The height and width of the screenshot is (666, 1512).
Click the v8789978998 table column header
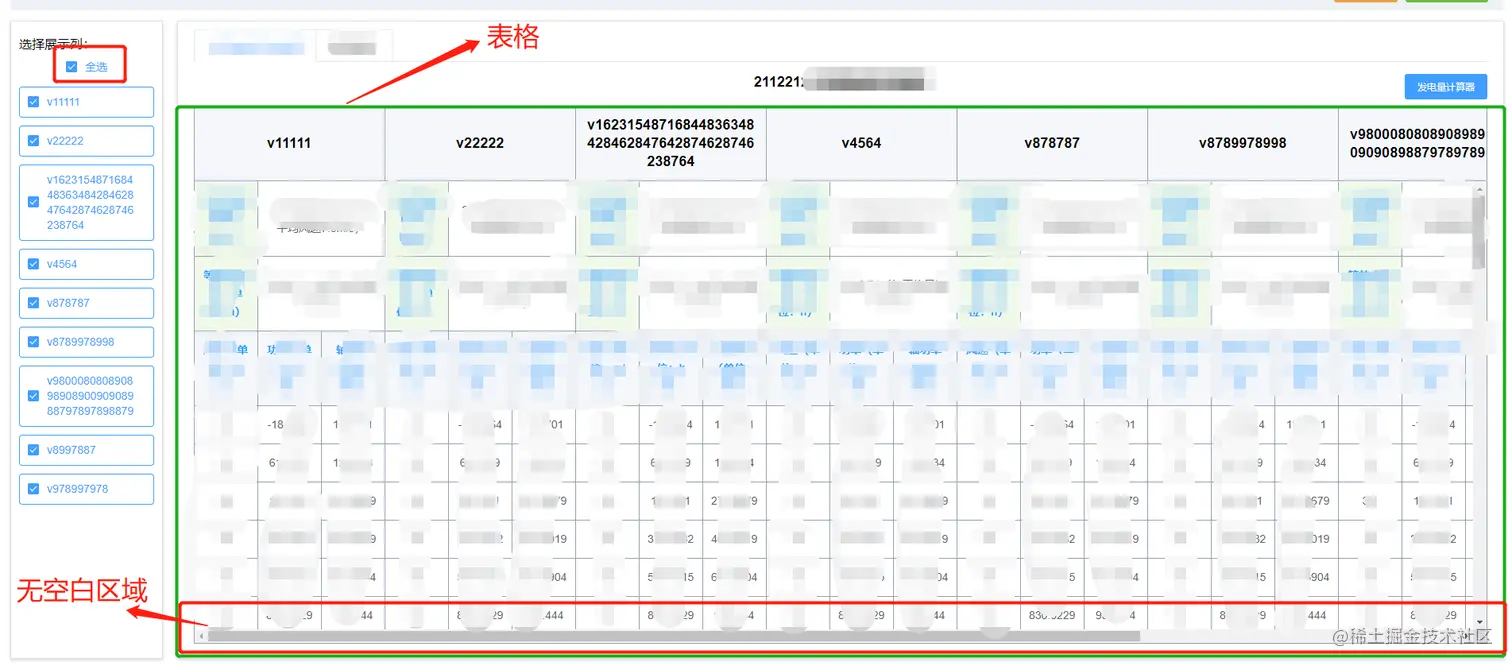[x=1242, y=143]
